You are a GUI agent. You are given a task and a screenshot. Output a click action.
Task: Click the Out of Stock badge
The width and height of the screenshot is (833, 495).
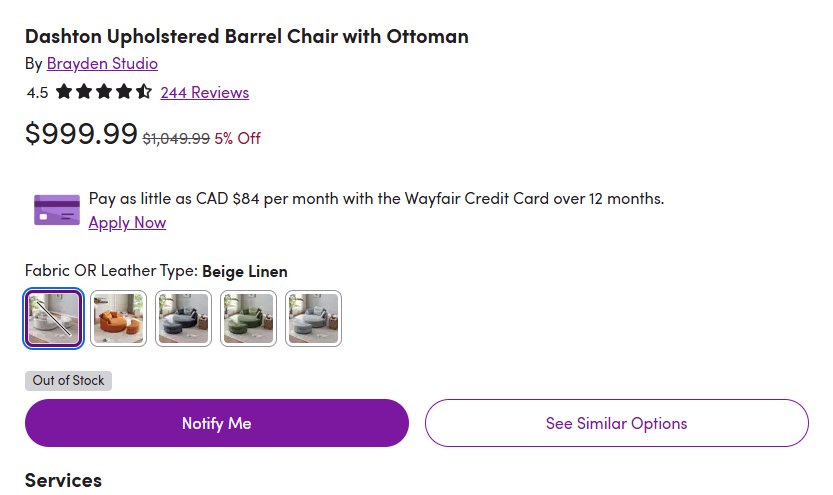68,380
